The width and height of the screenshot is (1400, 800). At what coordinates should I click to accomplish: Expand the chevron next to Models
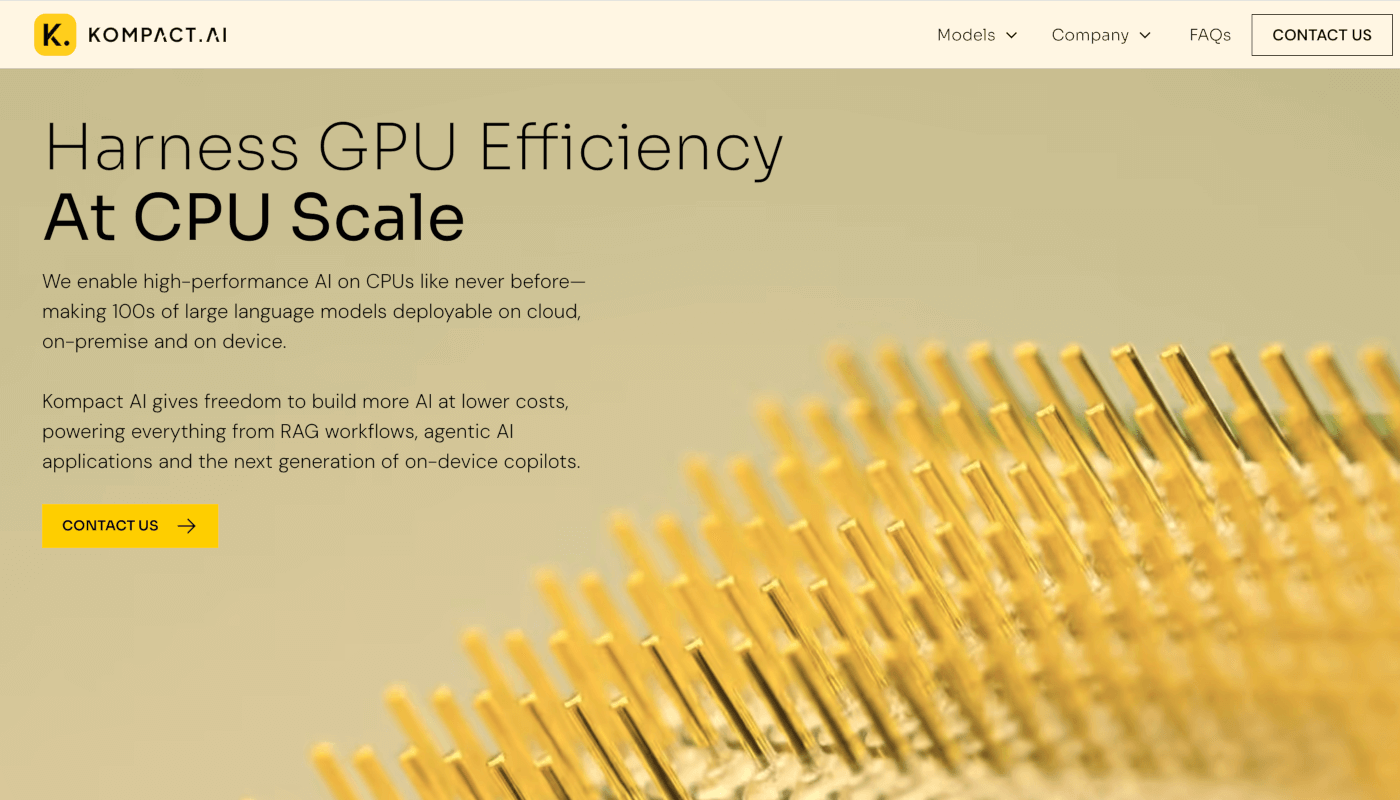pos(1011,35)
